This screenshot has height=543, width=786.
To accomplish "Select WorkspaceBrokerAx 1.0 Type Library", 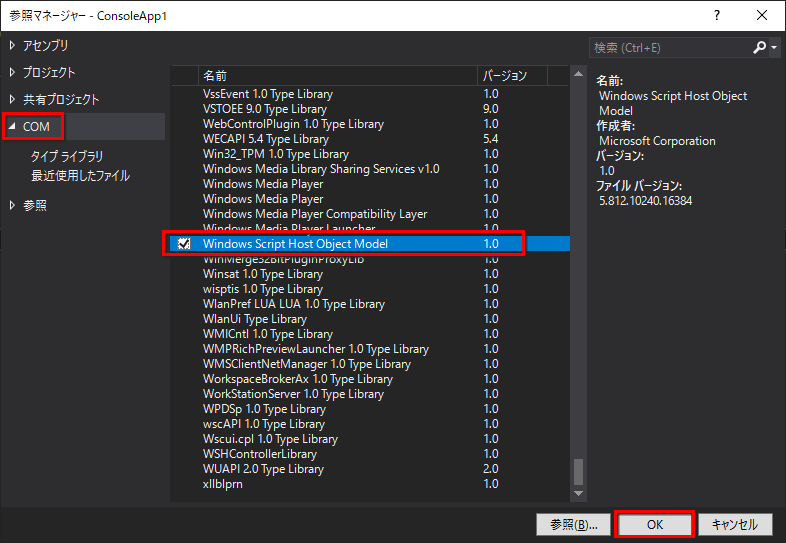I will point(369,379).
